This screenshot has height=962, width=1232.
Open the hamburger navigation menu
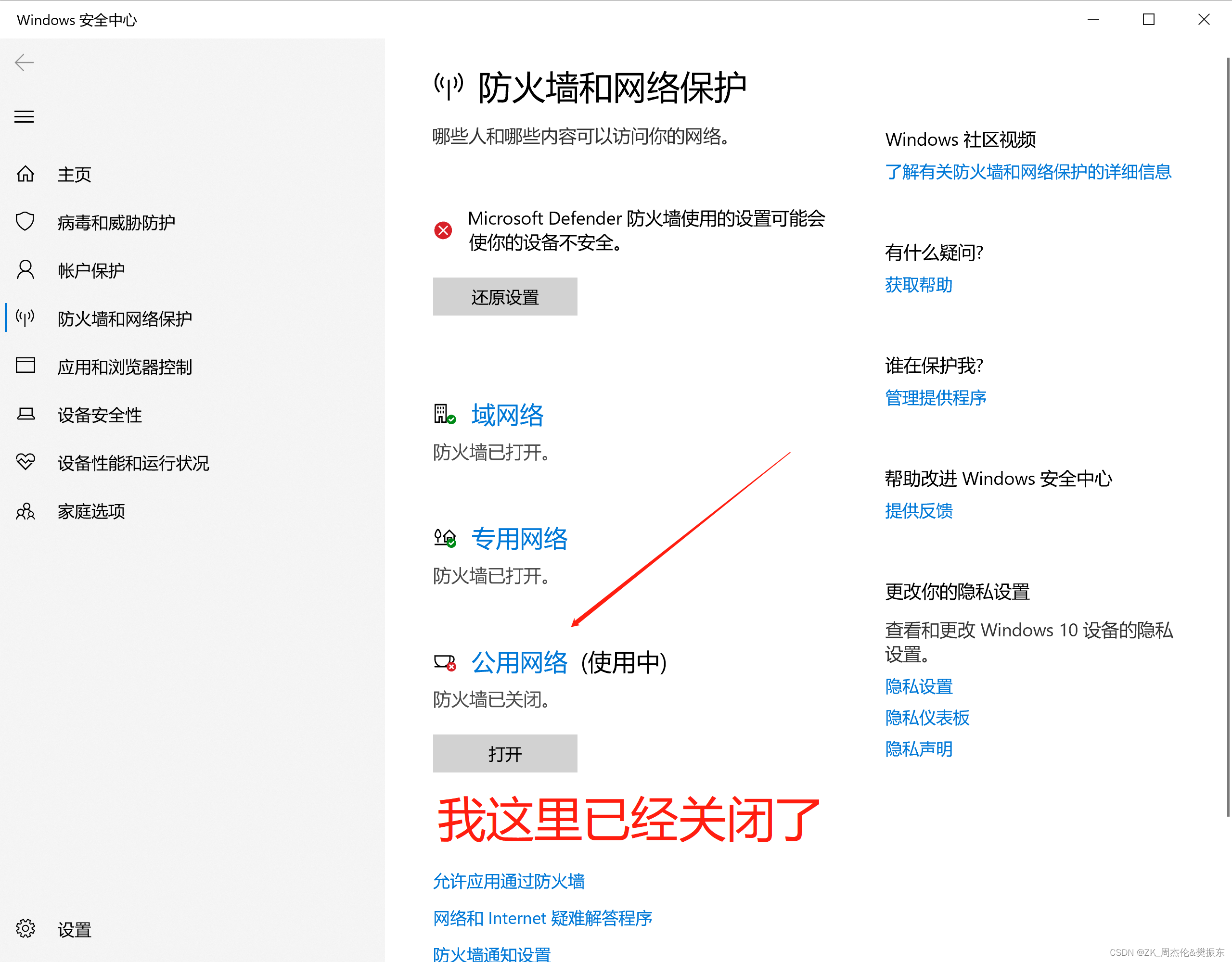[x=24, y=117]
